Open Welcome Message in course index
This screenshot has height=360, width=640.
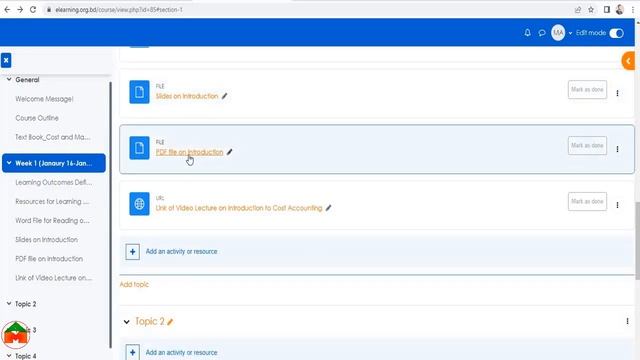(44, 99)
